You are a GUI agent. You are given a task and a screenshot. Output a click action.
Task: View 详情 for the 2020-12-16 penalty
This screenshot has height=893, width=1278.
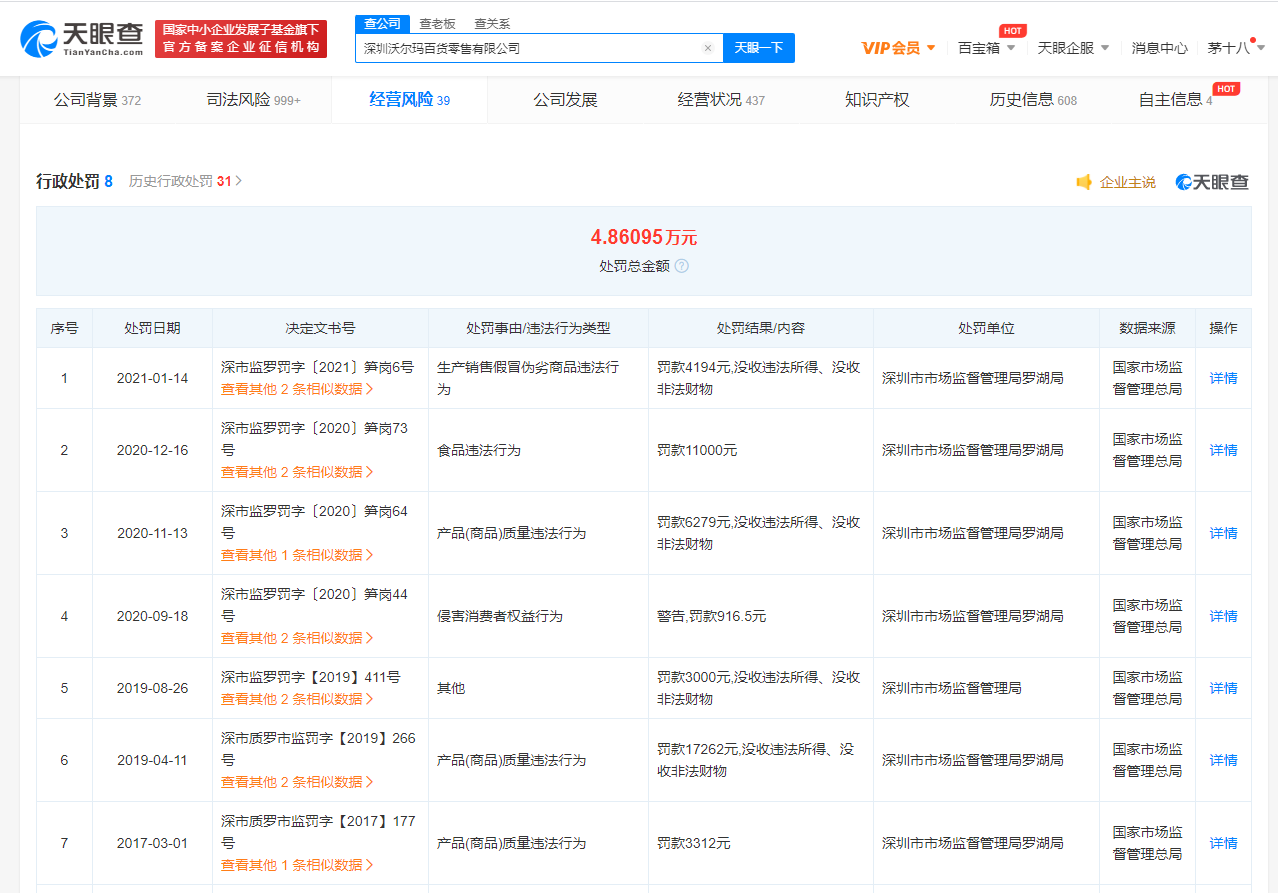point(1223,450)
